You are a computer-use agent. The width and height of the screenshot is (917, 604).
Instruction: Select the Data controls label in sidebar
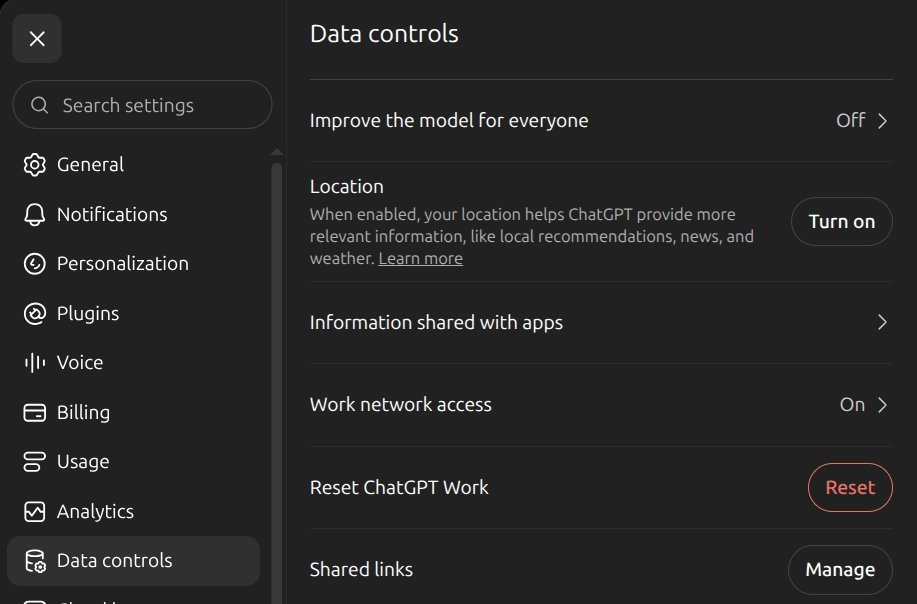tap(115, 561)
